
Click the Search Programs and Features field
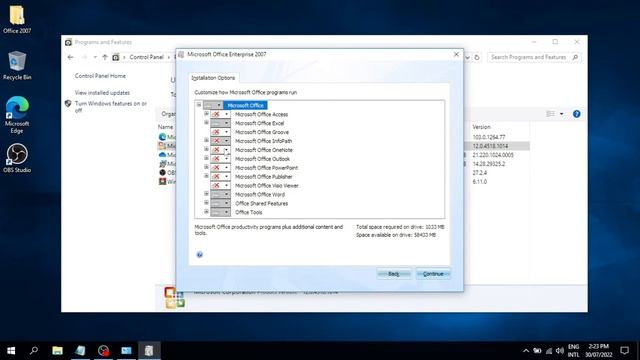(534, 58)
